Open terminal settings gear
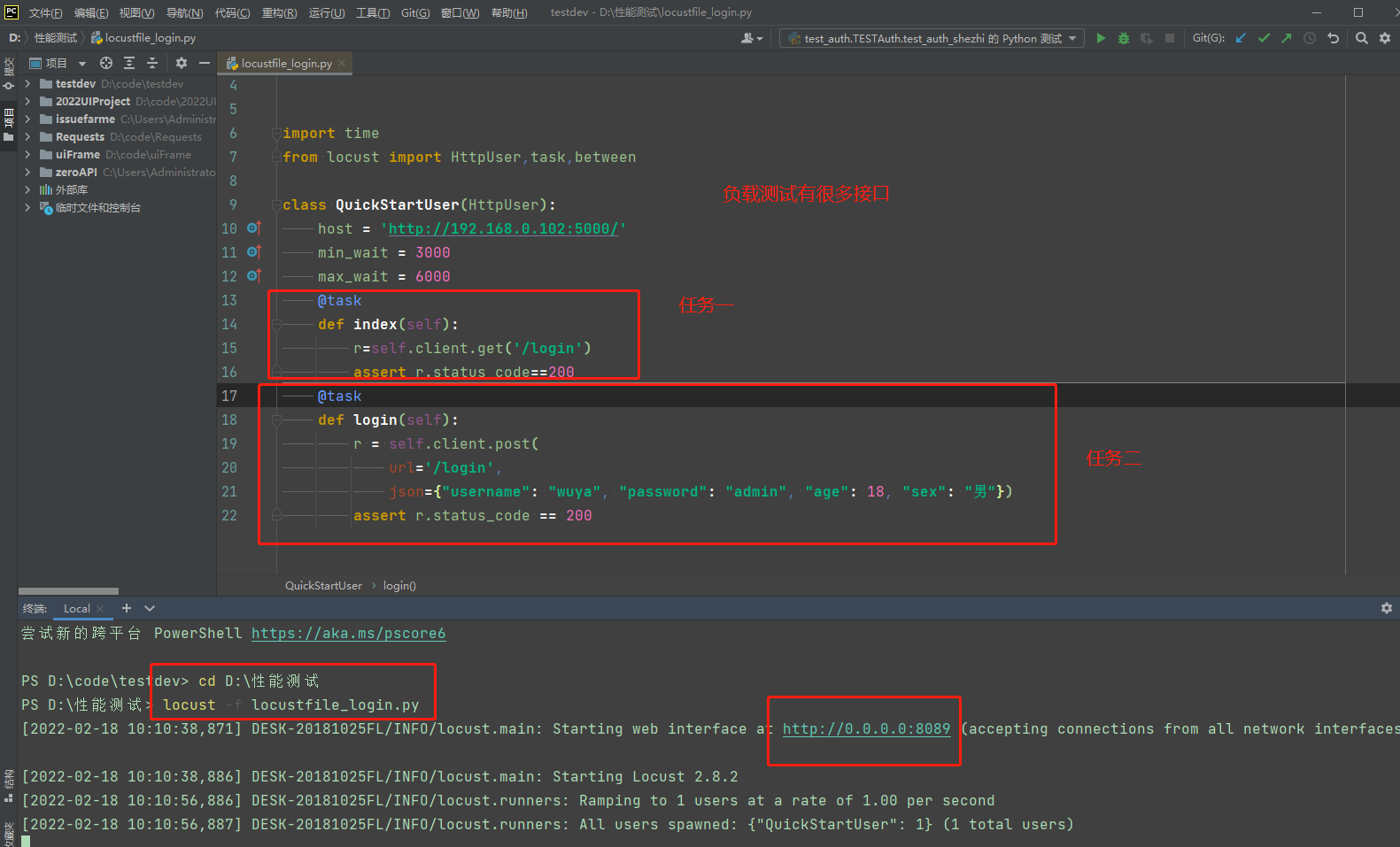 (x=1387, y=608)
